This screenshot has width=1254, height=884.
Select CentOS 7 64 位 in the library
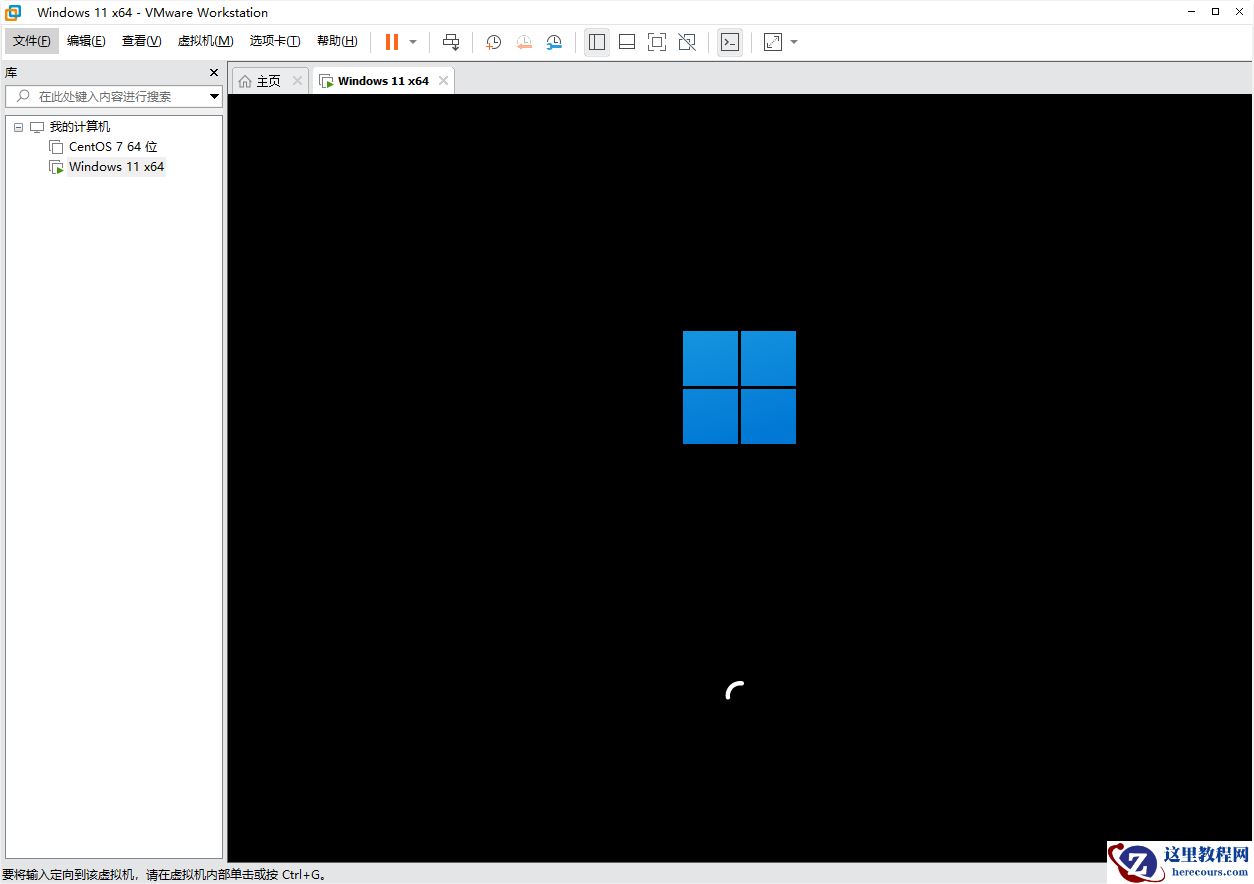click(x=111, y=146)
